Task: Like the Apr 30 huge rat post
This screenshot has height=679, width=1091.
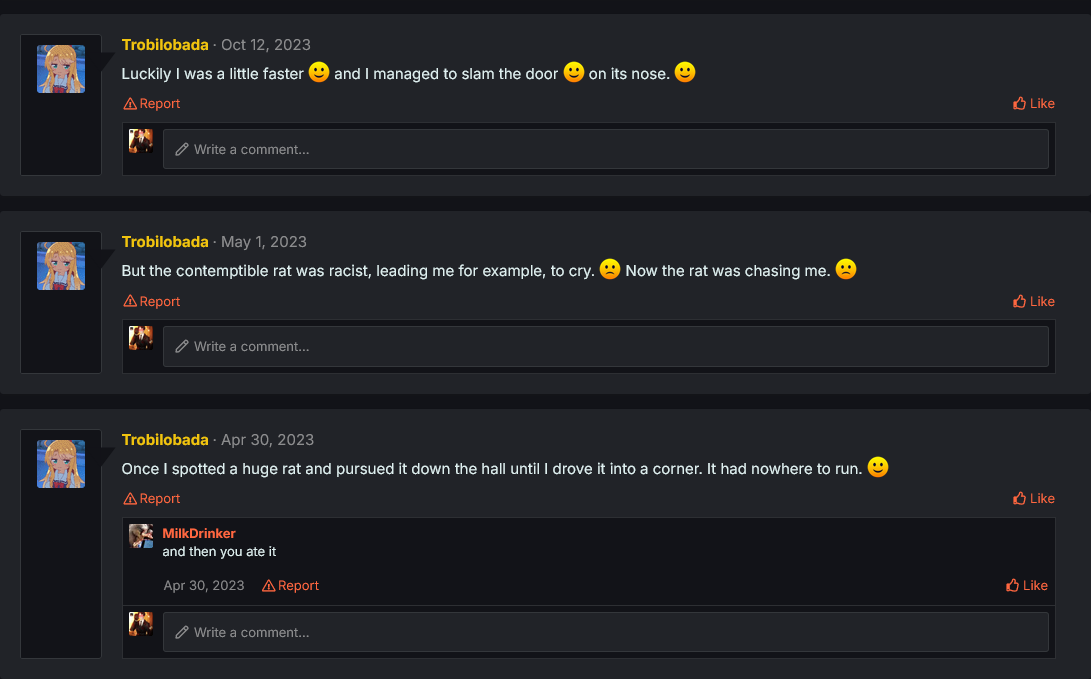Action: pyautogui.click(x=1034, y=499)
